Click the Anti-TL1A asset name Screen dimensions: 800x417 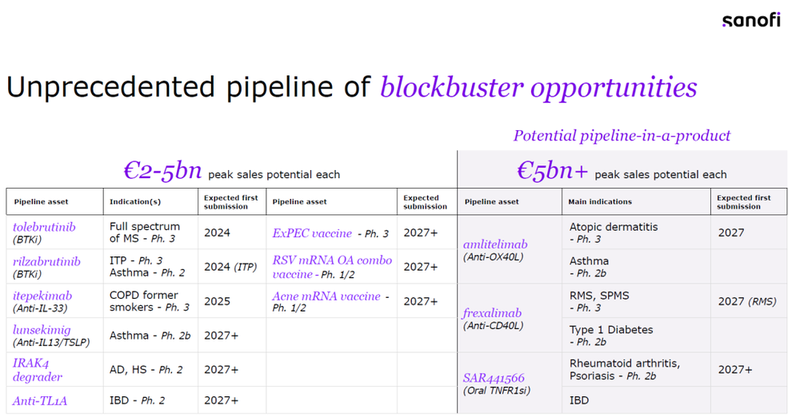[x=40, y=401]
